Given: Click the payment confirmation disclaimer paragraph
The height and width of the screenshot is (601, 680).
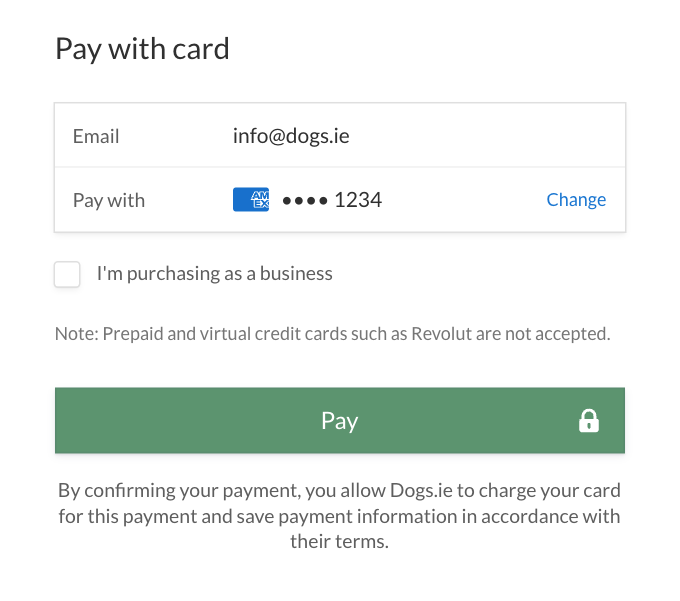Looking at the screenshot, I should point(340,516).
